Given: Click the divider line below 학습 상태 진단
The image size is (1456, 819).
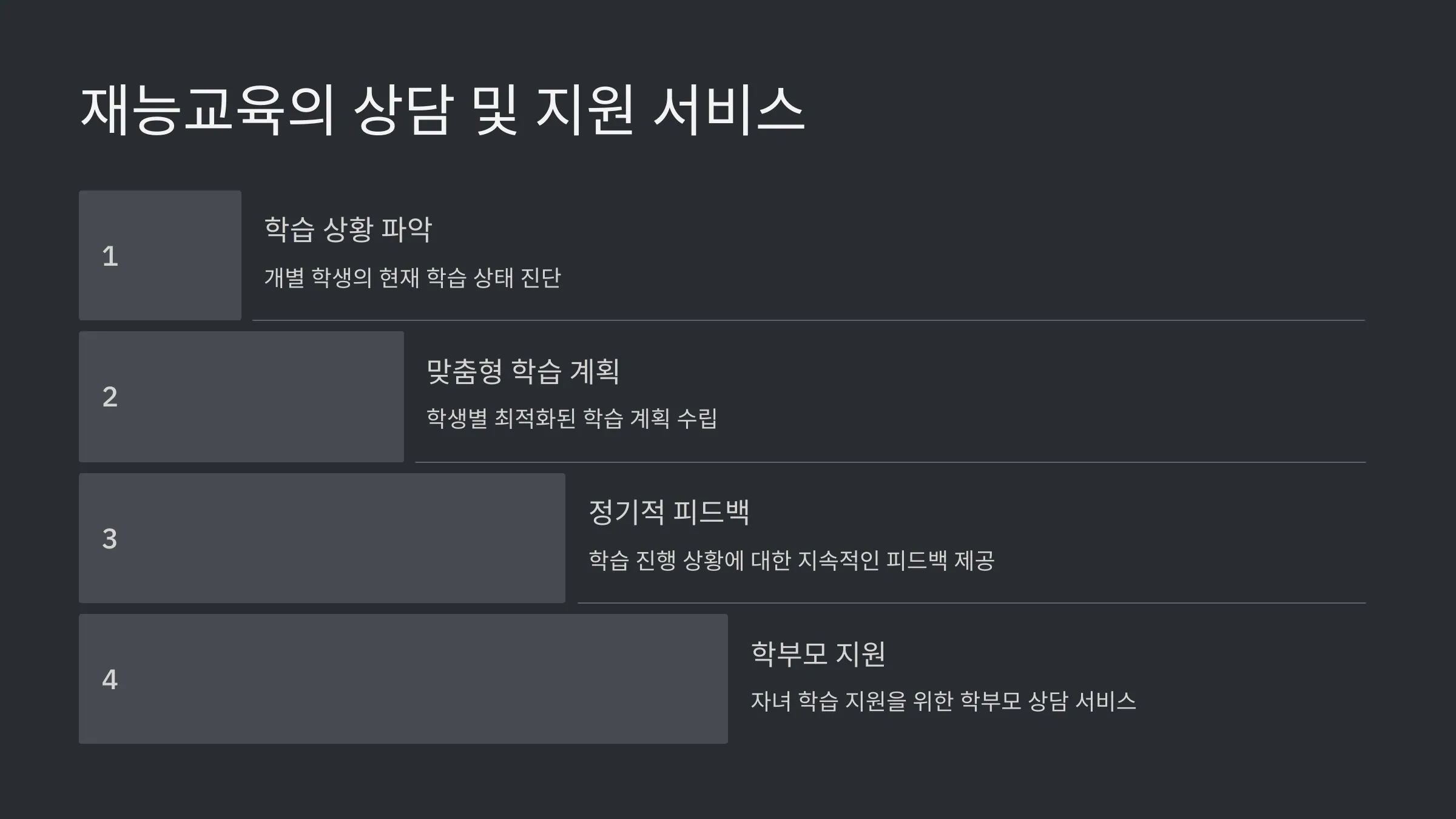Looking at the screenshot, I should coord(809,320).
